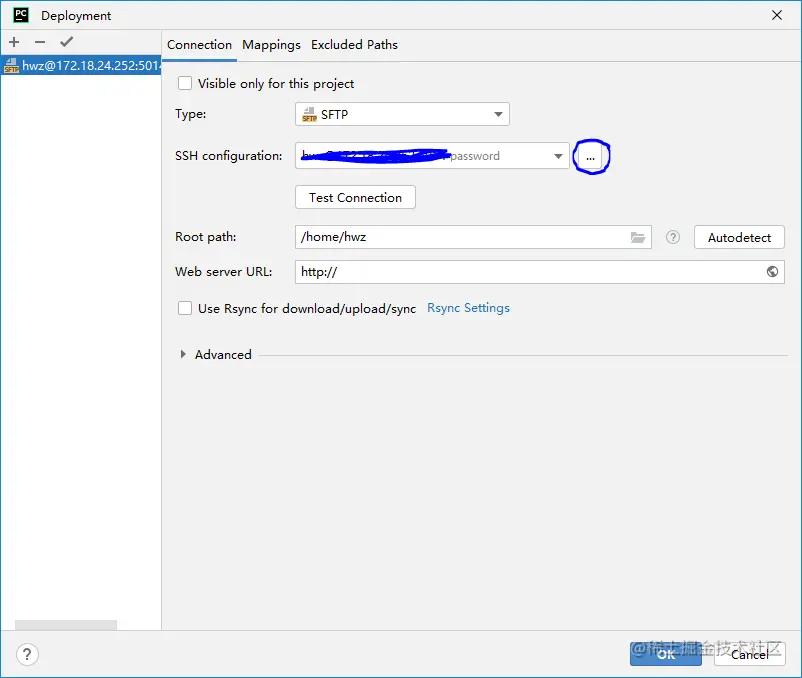Image resolution: width=802 pixels, height=678 pixels.
Task: Cancel the Deployment dialog
Action: coord(749,654)
